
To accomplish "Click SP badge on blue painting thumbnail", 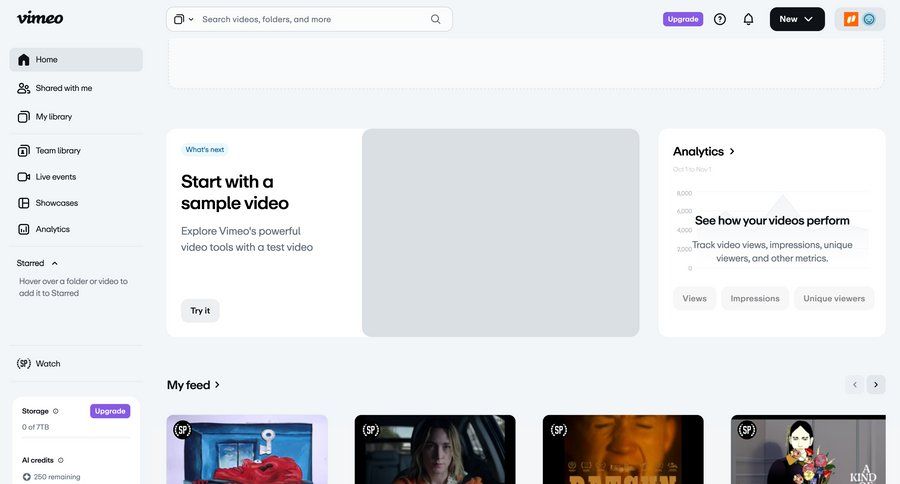I will pos(183,430).
